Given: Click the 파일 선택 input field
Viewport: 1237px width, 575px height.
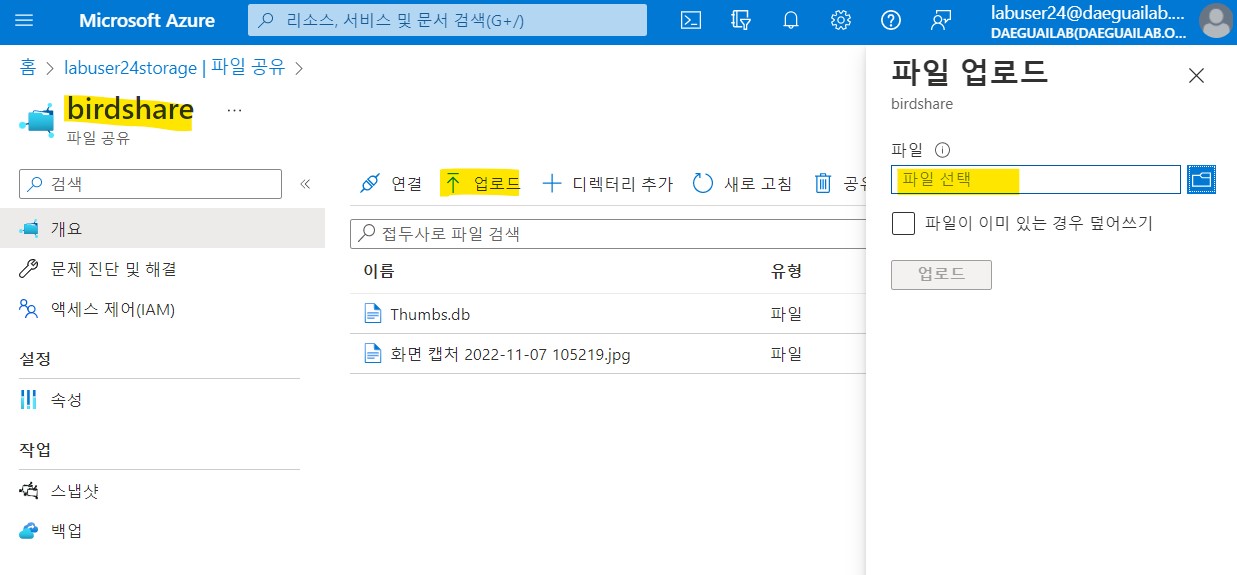Looking at the screenshot, I should pyautogui.click(x=1036, y=180).
